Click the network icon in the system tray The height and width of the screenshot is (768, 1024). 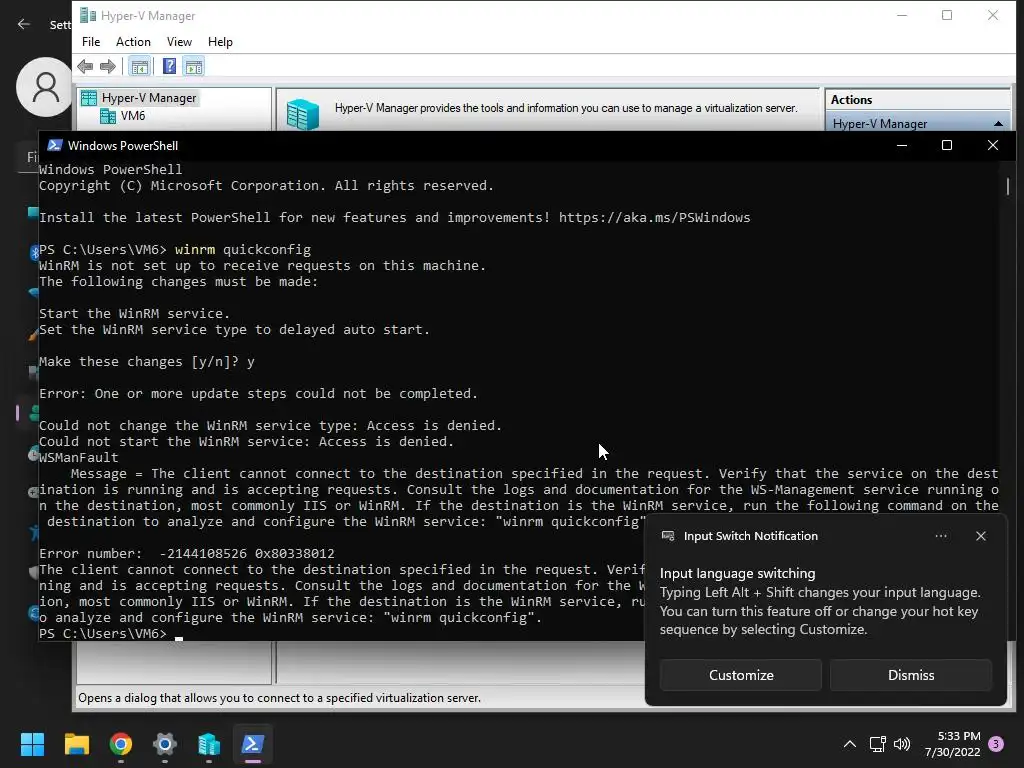(877, 744)
